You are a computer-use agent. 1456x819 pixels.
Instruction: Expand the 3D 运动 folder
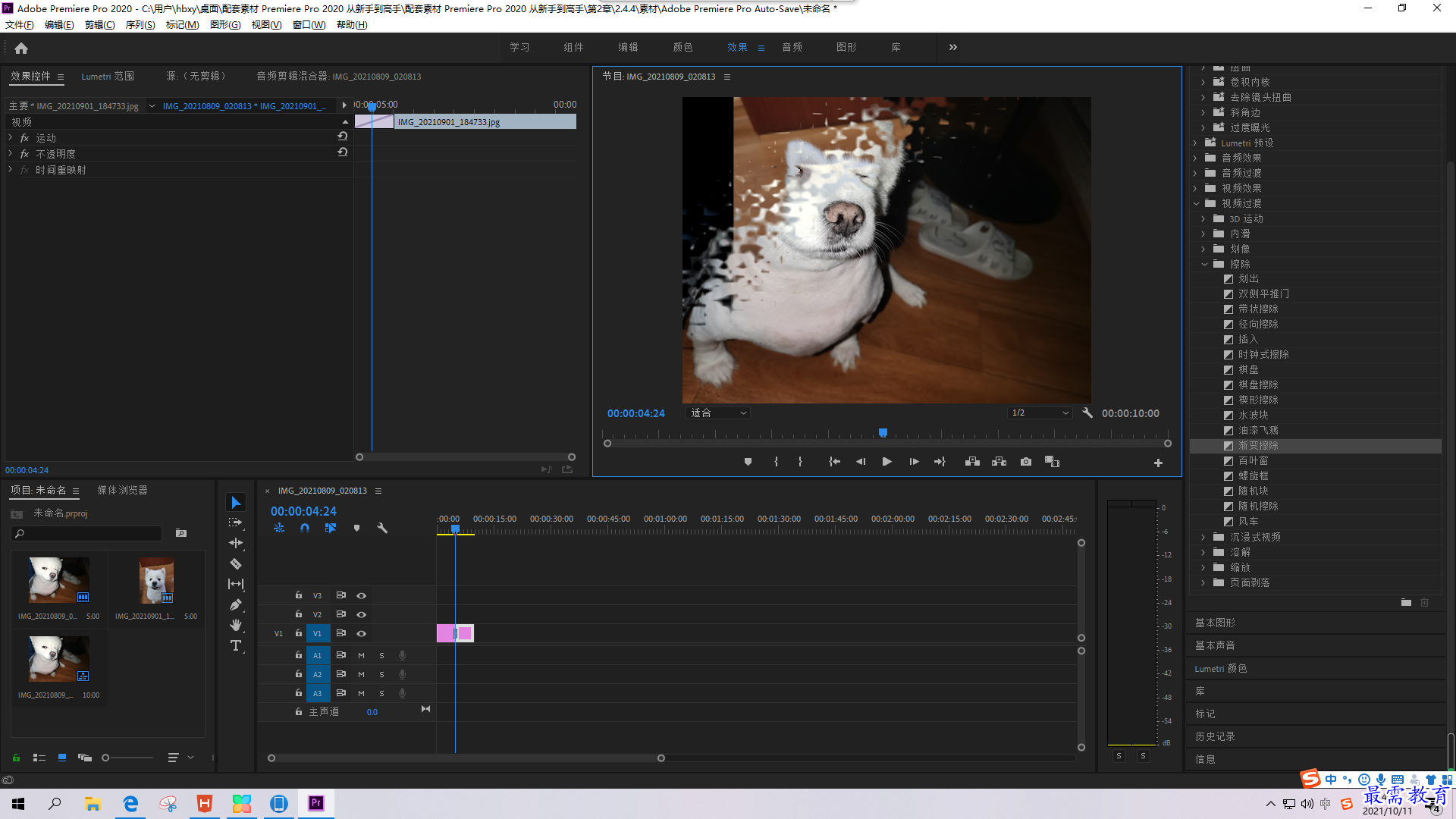click(x=1204, y=218)
